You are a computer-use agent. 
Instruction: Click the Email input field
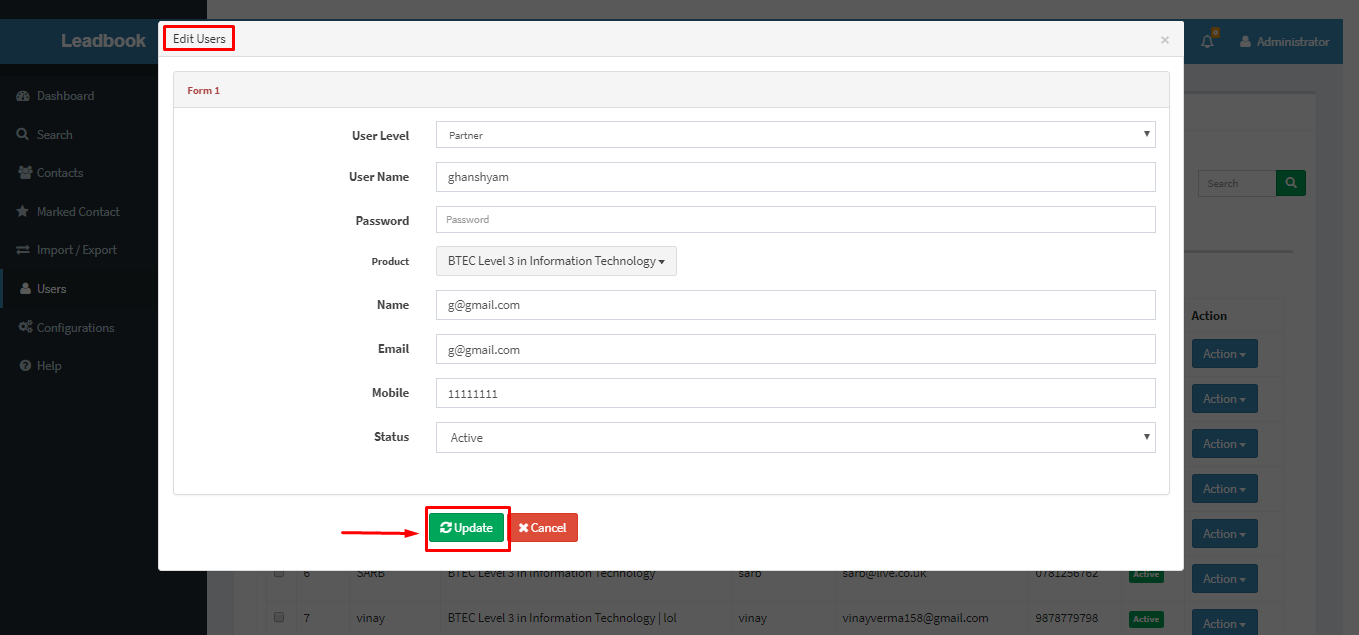795,349
